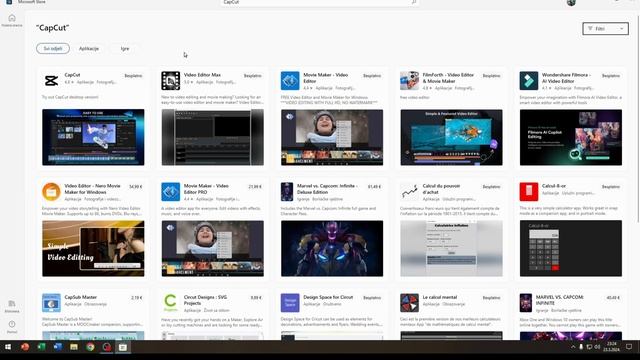Open the notifications icon in the system tray
The image size is (640, 360).
click(629, 347)
